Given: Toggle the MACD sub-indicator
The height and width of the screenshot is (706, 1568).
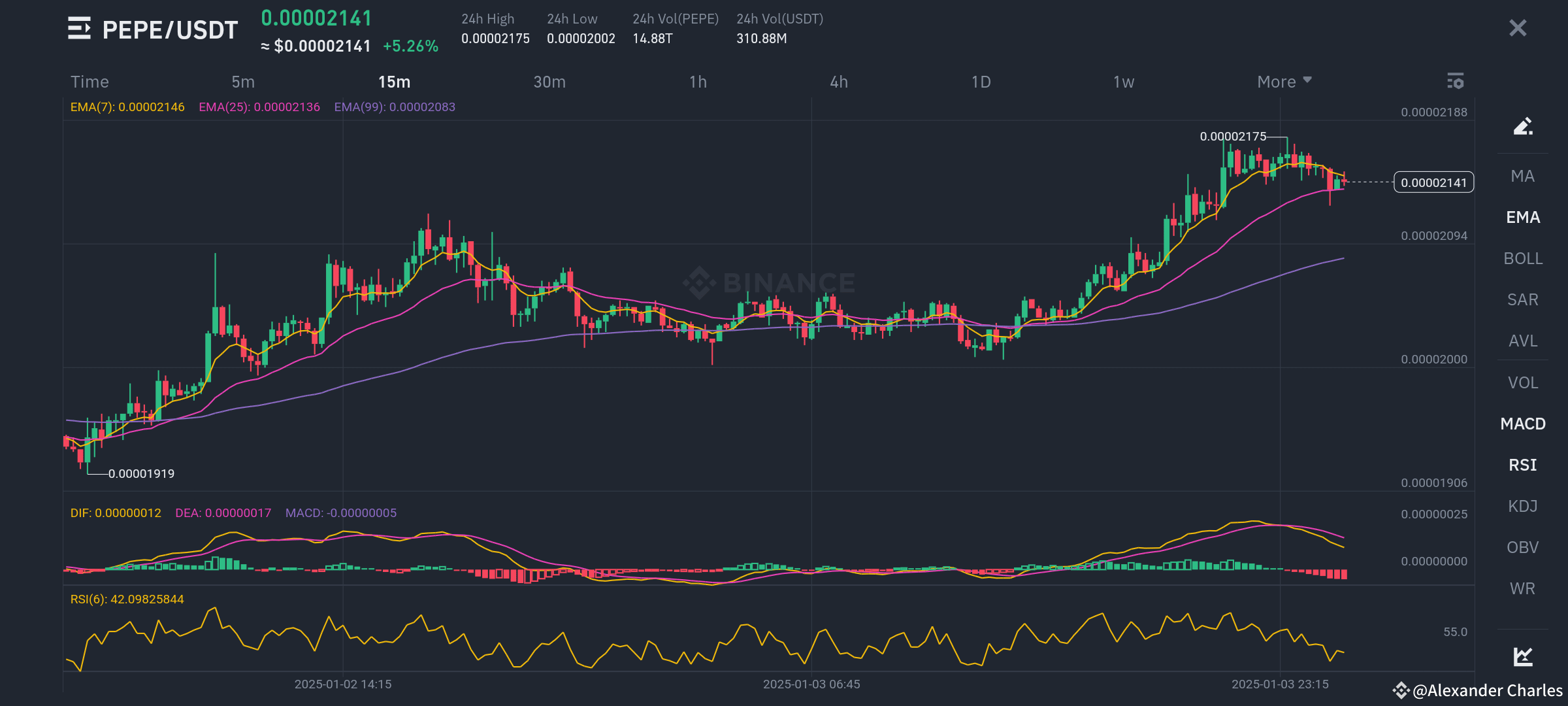Looking at the screenshot, I should tap(1523, 424).
